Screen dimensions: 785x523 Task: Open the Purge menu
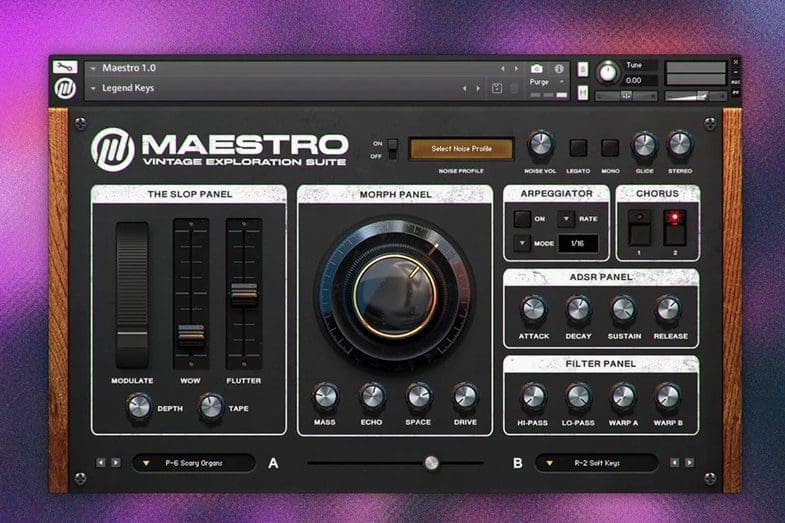coord(547,82)
